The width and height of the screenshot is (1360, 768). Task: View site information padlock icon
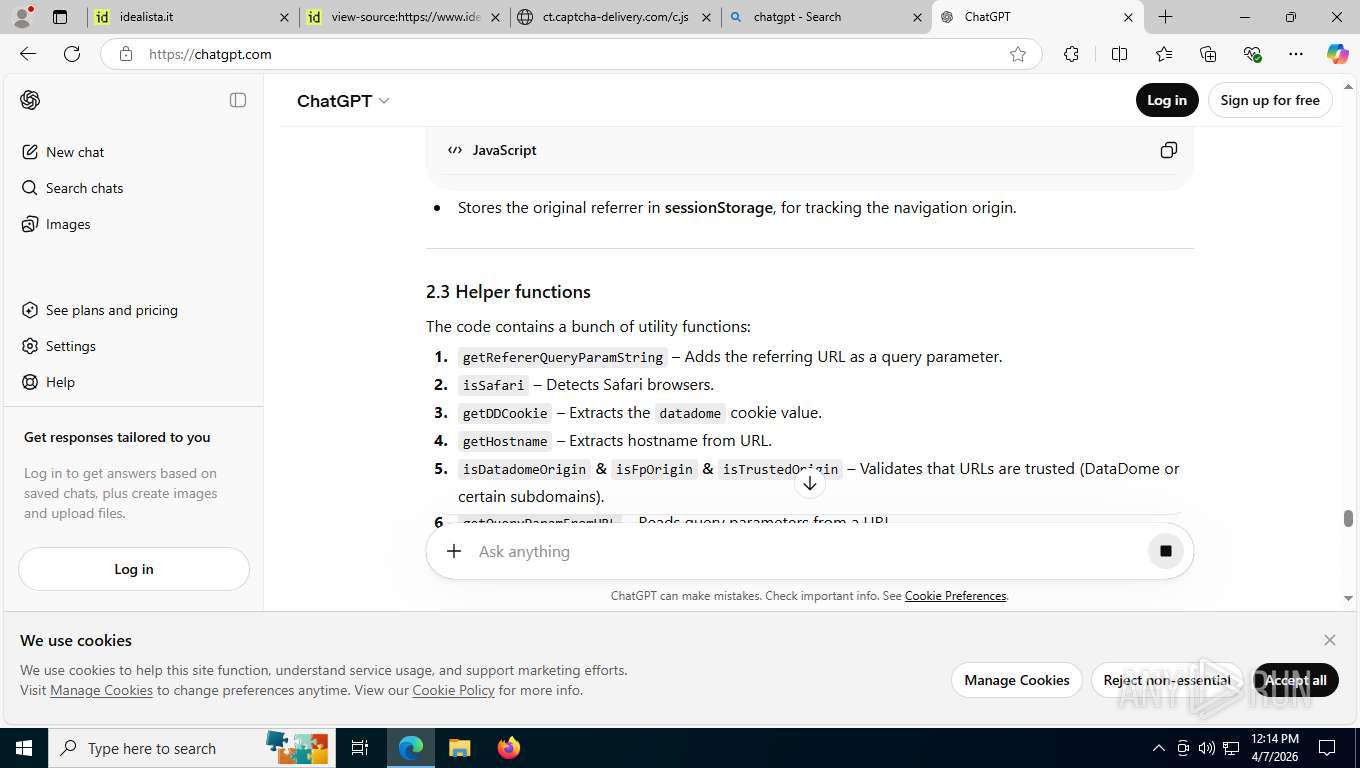125,54
